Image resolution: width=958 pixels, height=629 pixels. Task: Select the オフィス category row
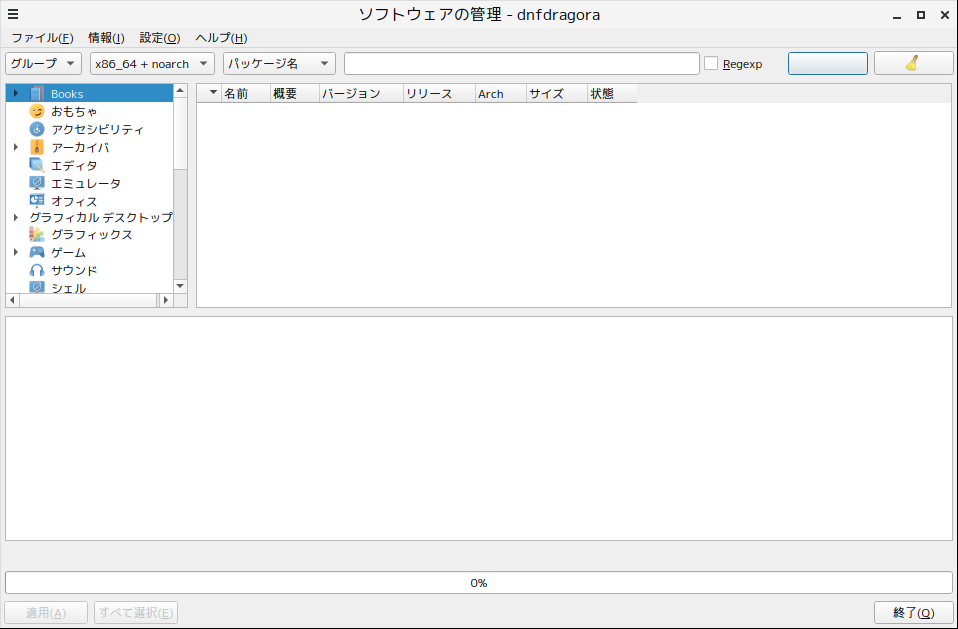[x=89, y=201]
